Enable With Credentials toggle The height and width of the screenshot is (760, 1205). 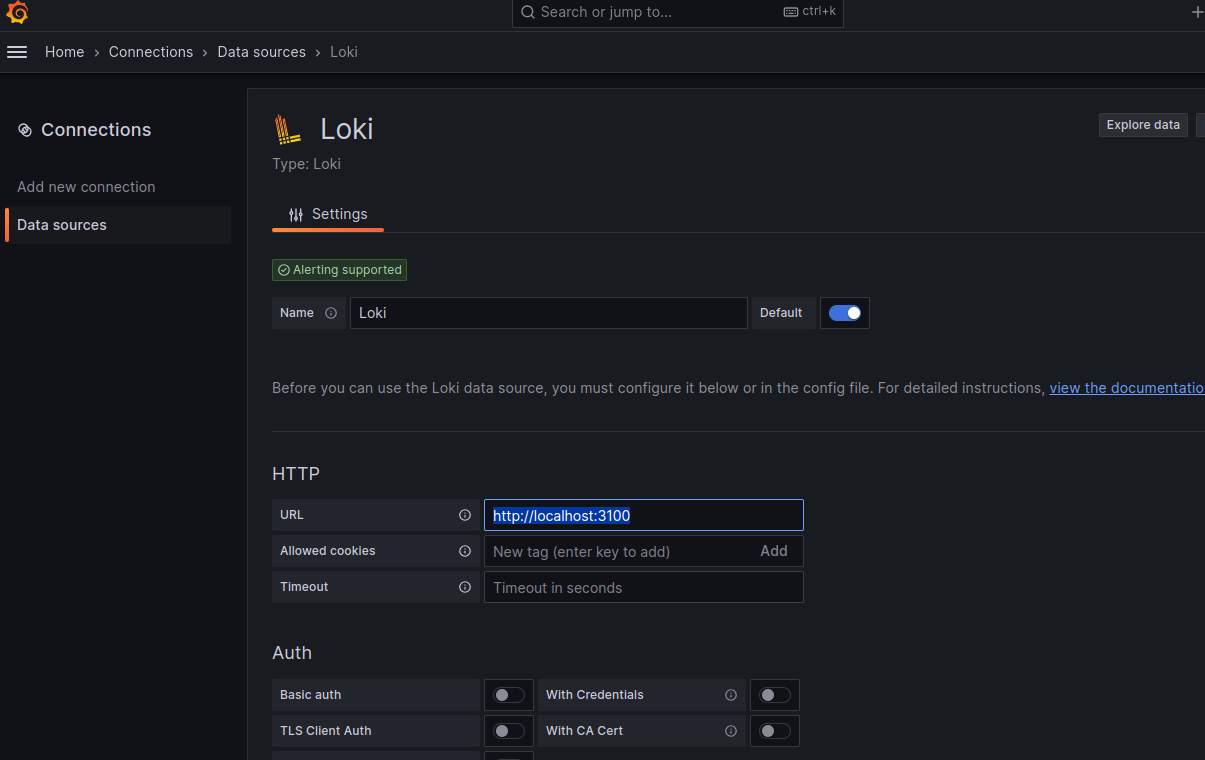[x=775, y=695]
